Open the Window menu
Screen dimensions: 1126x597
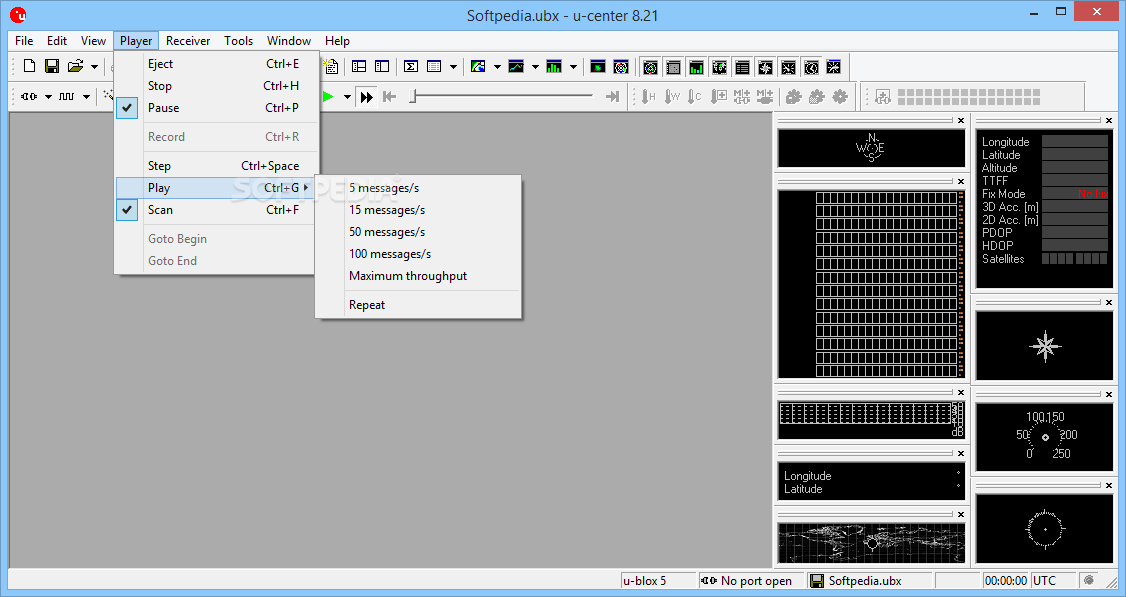[x=289, y=41]
